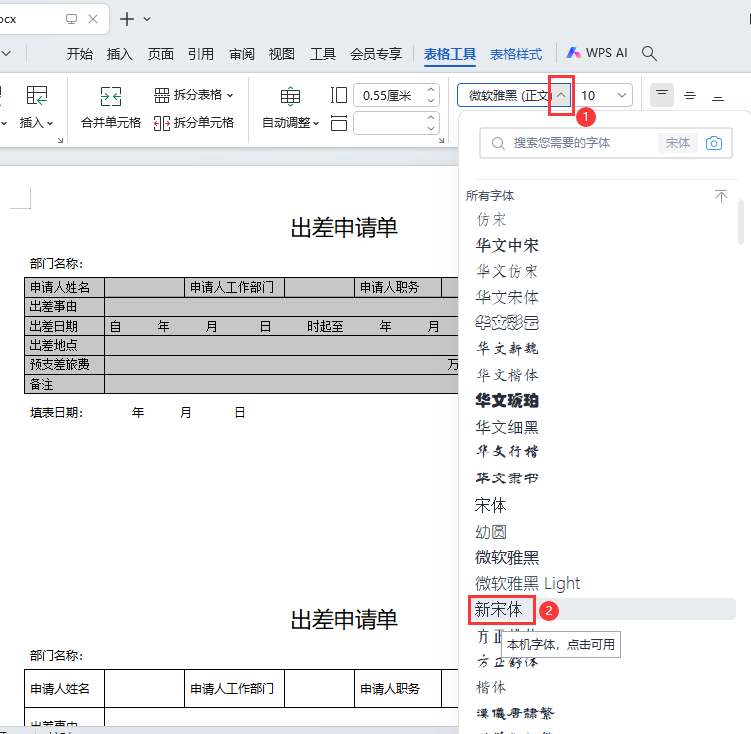The height and width of the screenshot is (734, 751).
Task: Expand the 插入 dropdown
Action: (36, 123)
